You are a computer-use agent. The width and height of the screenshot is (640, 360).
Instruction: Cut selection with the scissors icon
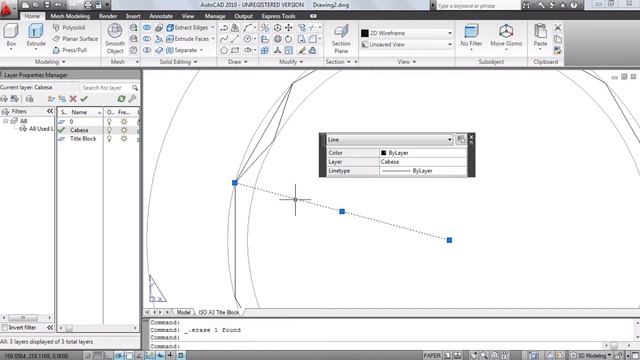coord(558,28)
